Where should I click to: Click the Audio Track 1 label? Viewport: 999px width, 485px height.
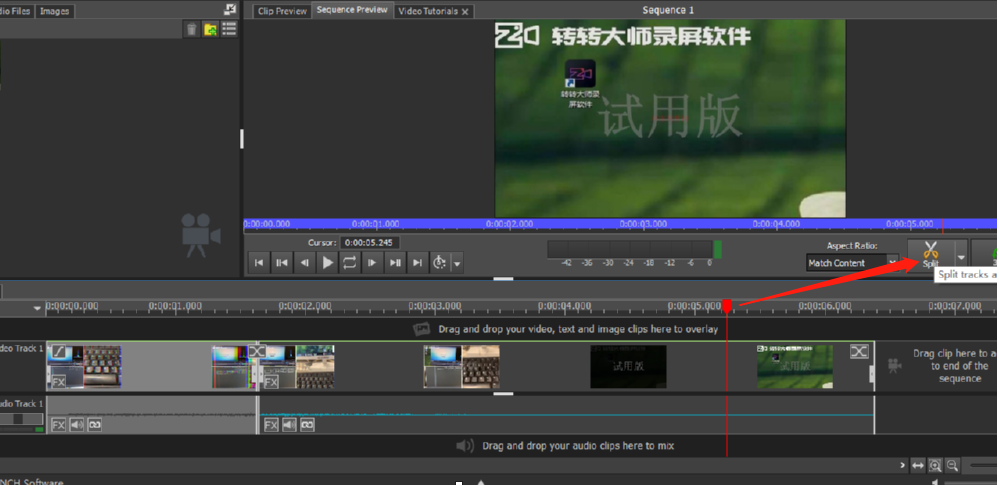pyautogui.click(x=21, y=403)
